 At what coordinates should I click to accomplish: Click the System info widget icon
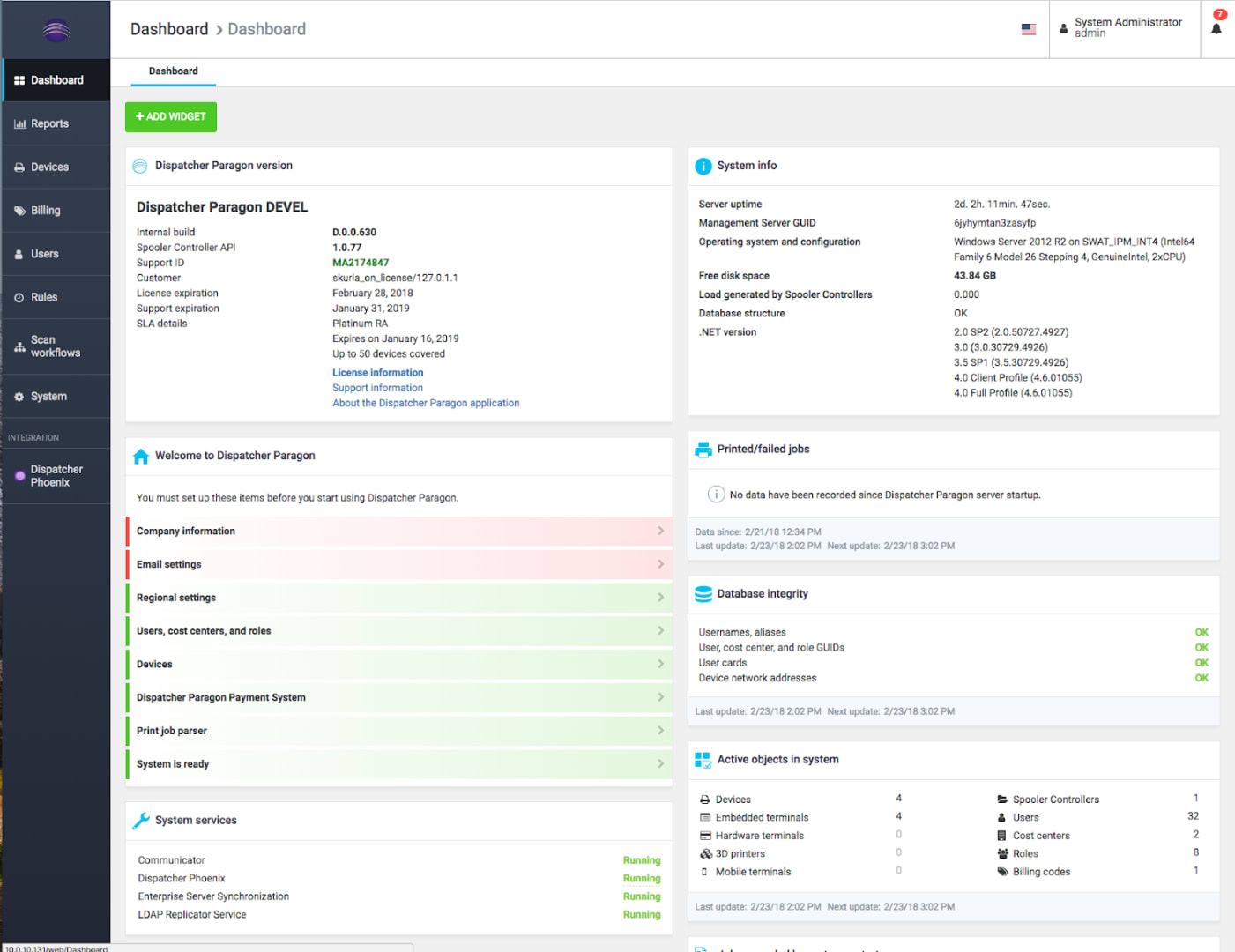pyautogui.click(x=703, y=166)
